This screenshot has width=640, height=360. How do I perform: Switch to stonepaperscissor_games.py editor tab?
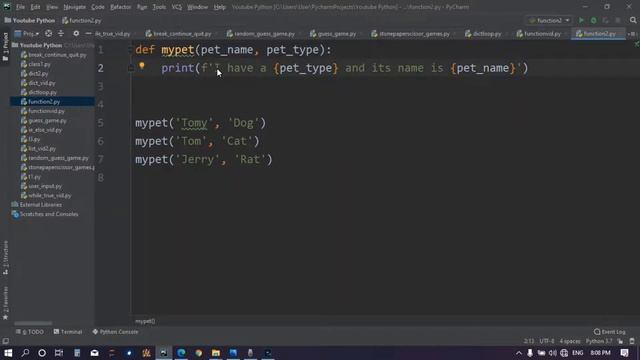pos(412,34)
